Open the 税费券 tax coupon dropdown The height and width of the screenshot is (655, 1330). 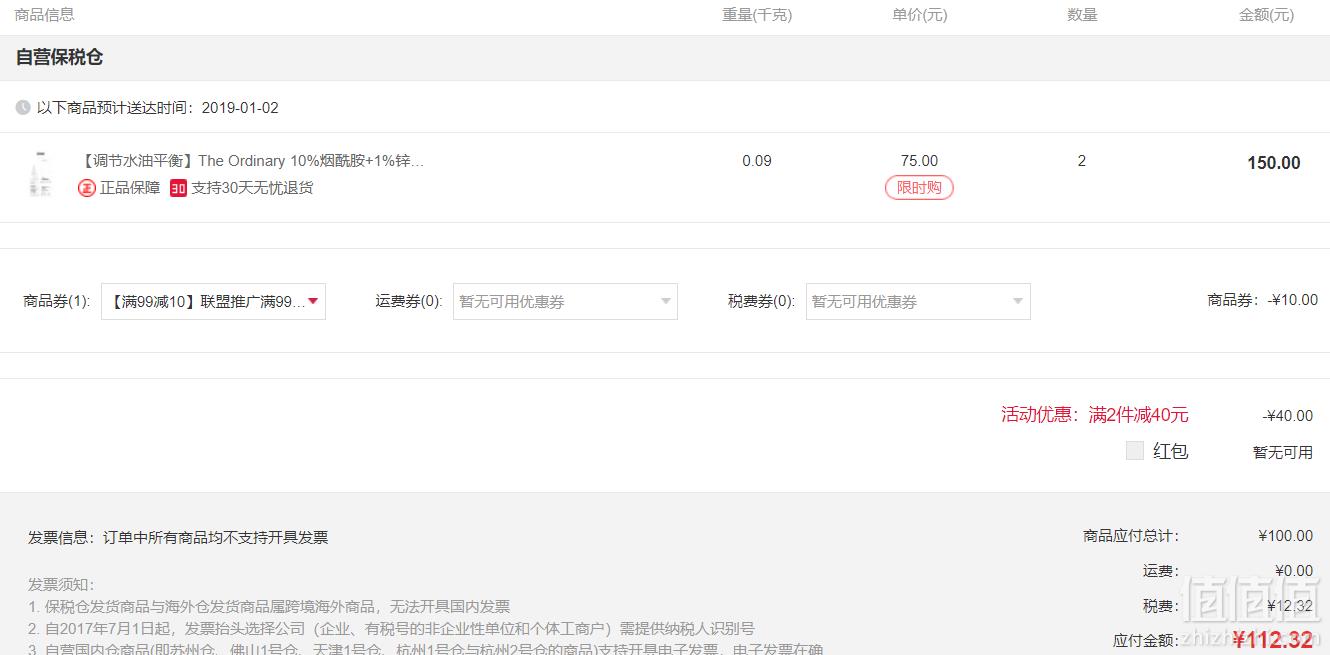point(918,301)
